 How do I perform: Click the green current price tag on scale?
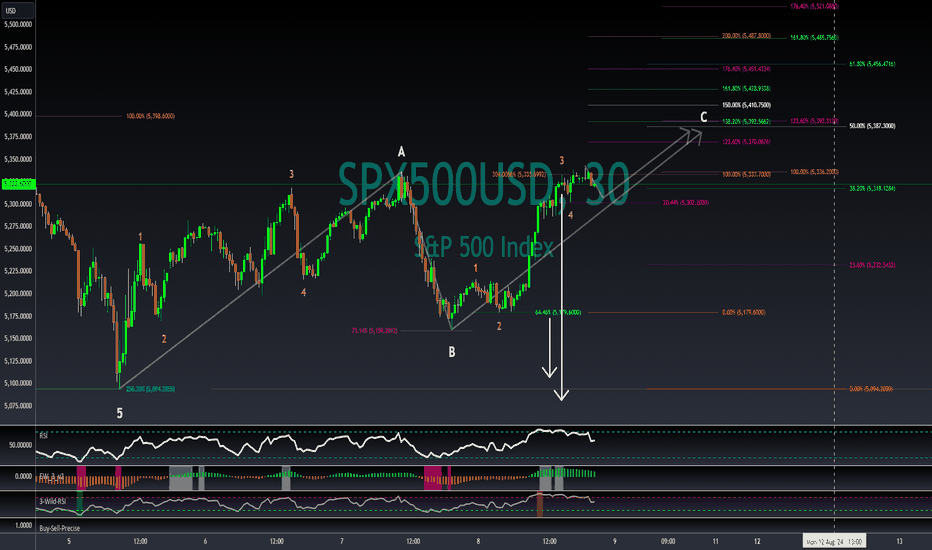click(18, 184)
